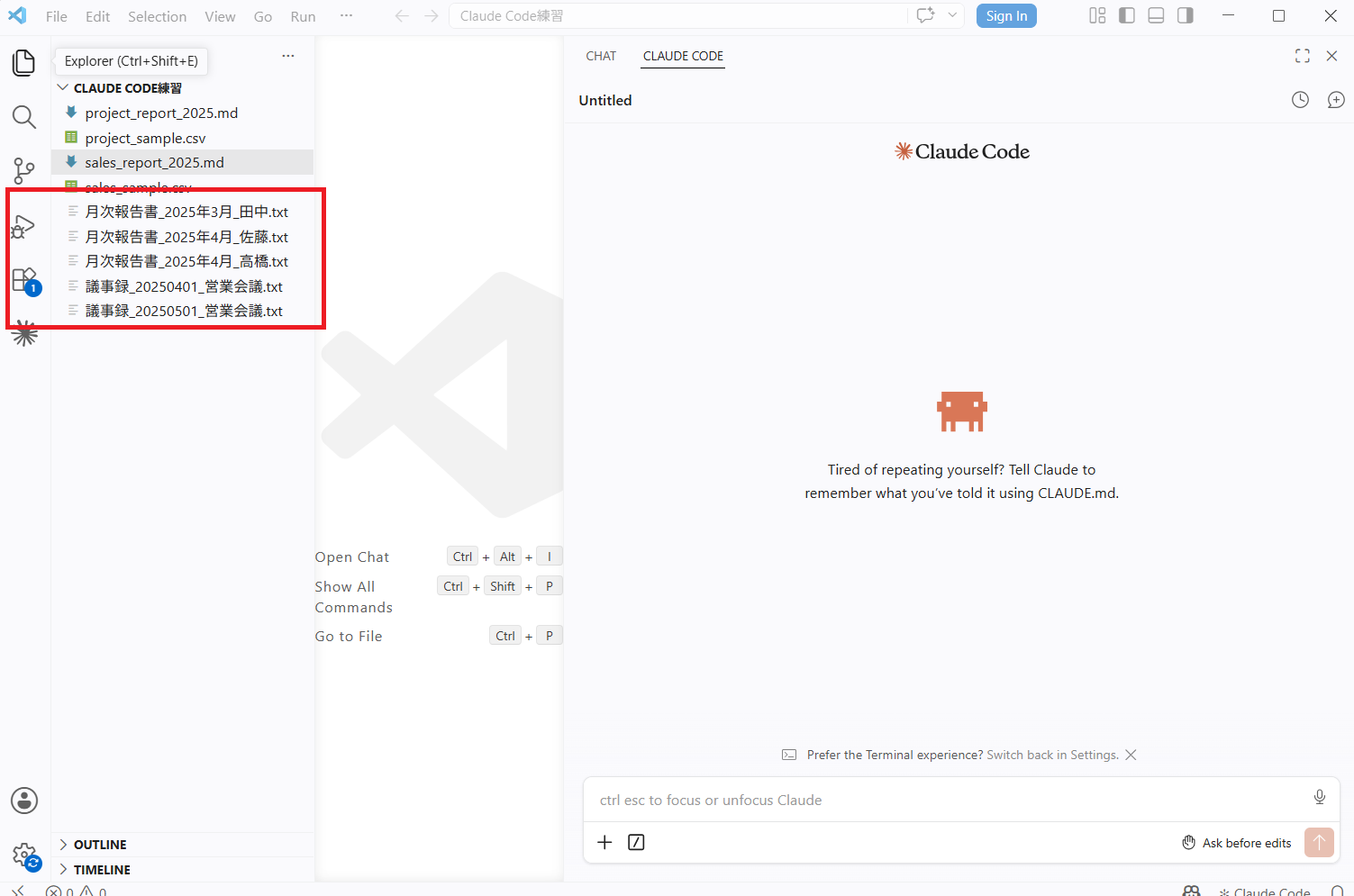This screenshot has height=896, width=1354.
Task: Show more menu items ellipsis
Action: 346,16
